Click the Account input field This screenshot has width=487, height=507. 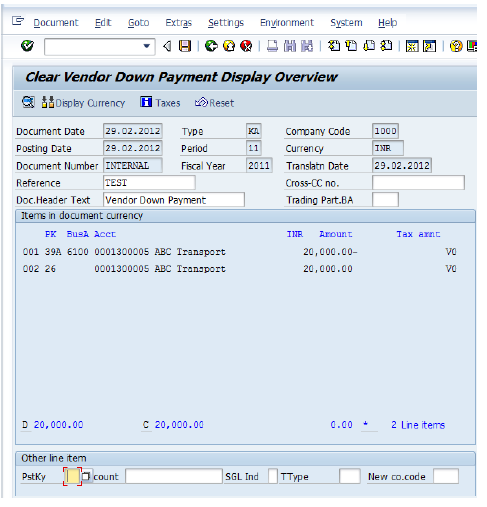[x=174, y=476]
